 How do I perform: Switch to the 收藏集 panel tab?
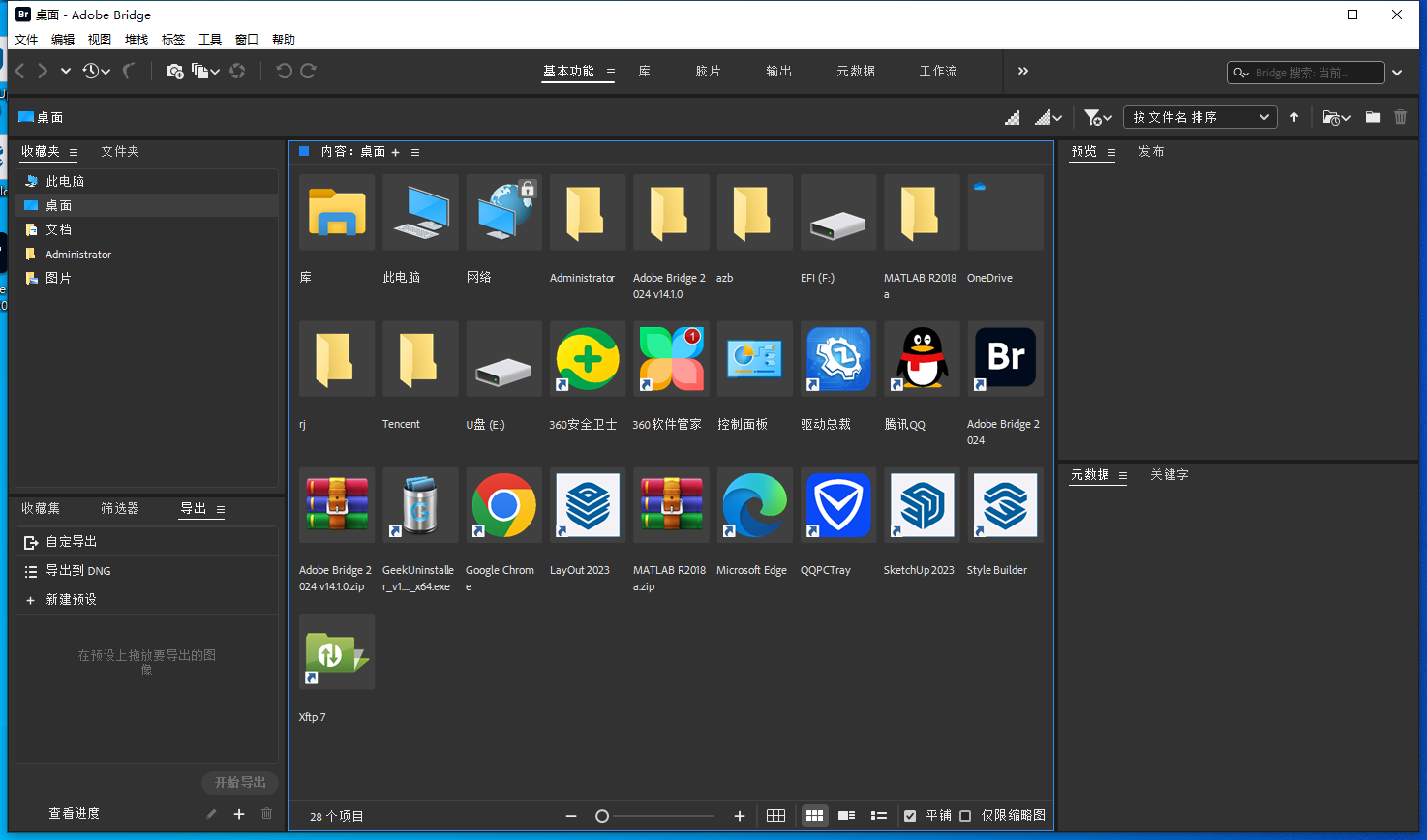(x=41, y=508)
